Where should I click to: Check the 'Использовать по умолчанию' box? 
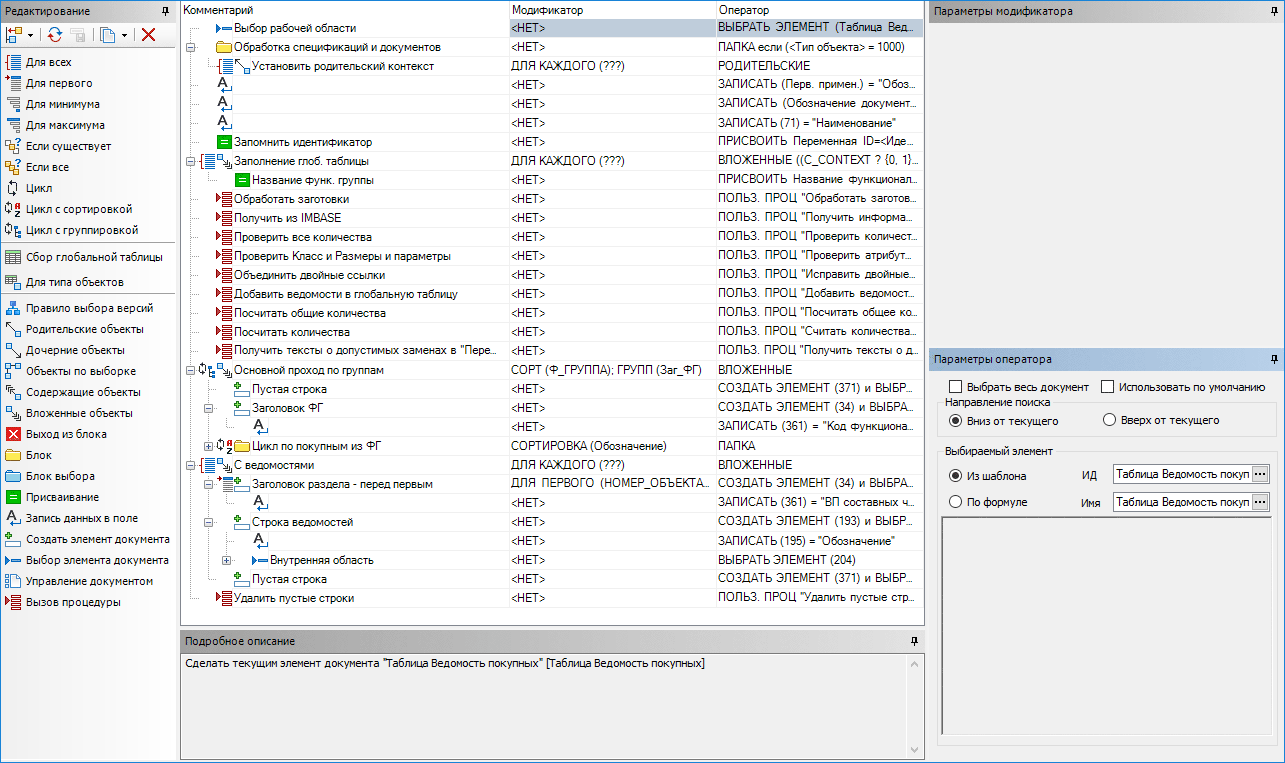point(1108,387)
